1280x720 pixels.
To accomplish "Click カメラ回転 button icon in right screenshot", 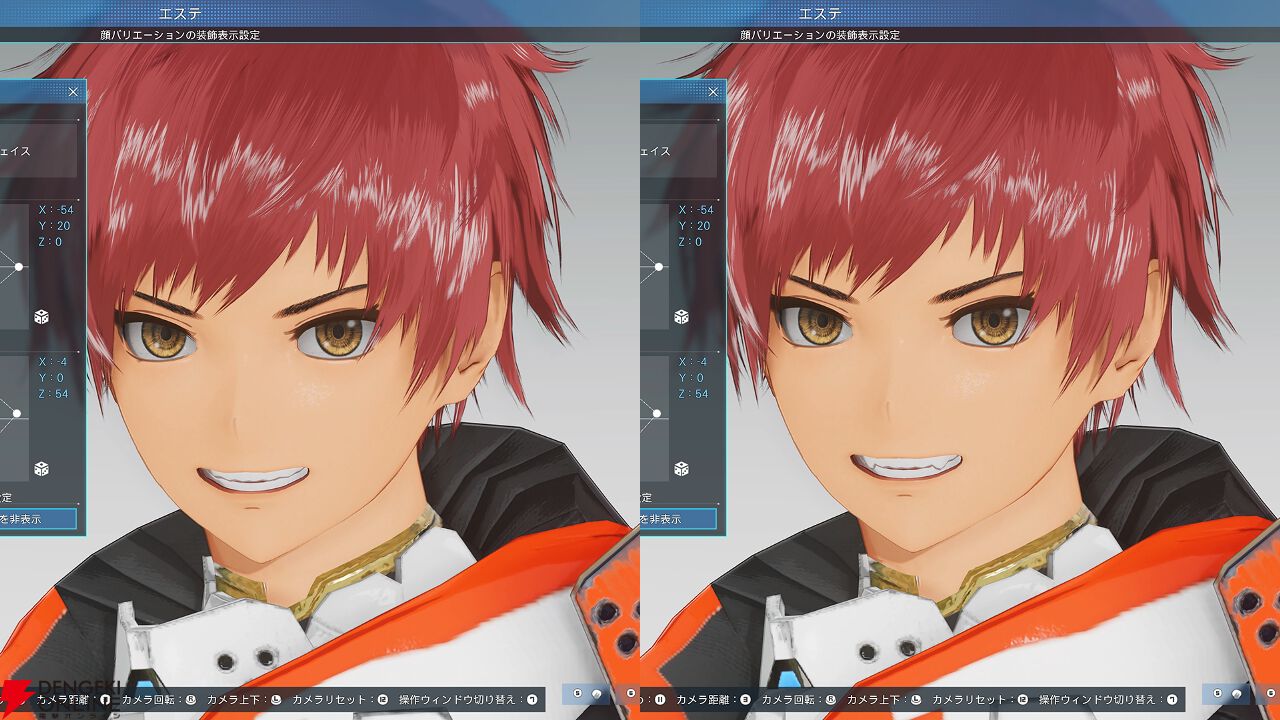I will click(830, 700).
